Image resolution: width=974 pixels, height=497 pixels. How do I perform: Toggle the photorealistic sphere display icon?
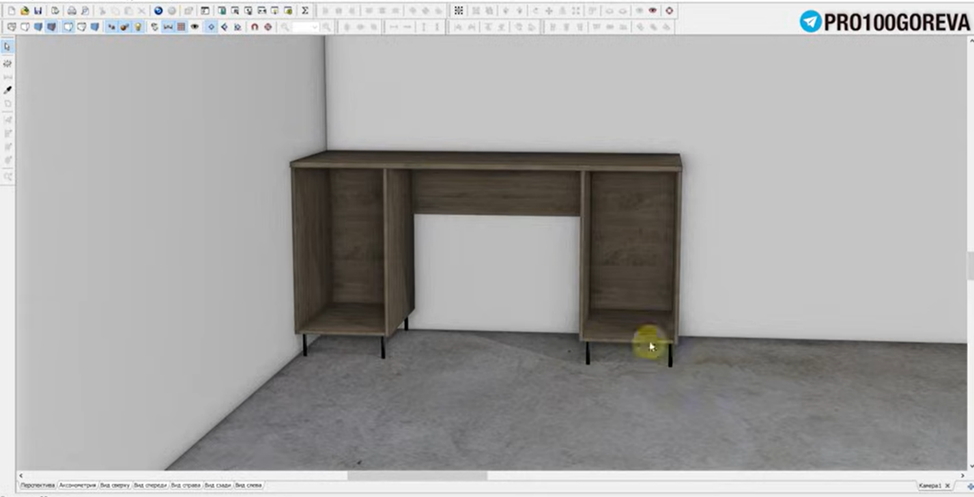tap(124, 27)
